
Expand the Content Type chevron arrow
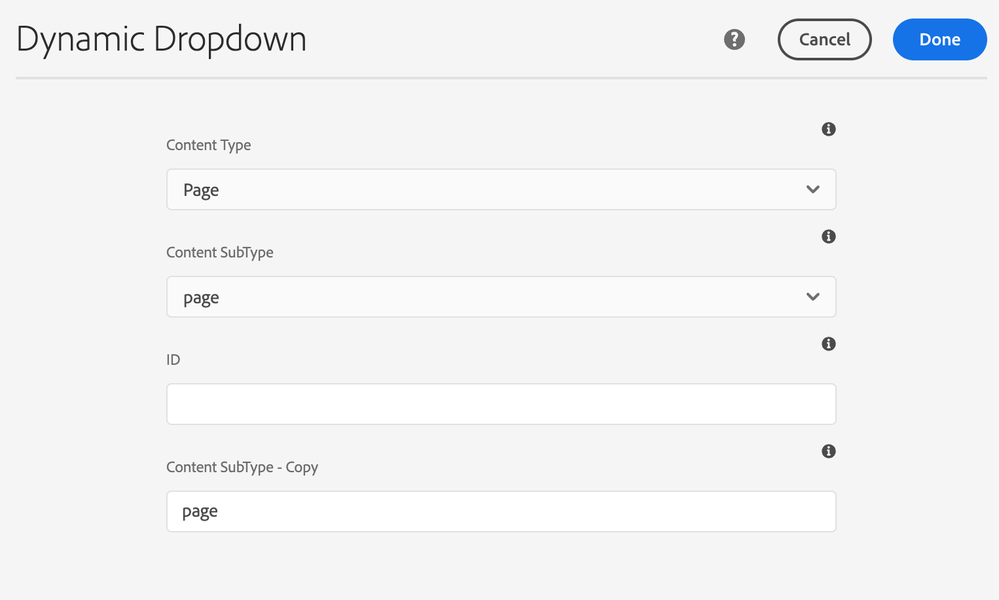[x=813, y=190]
